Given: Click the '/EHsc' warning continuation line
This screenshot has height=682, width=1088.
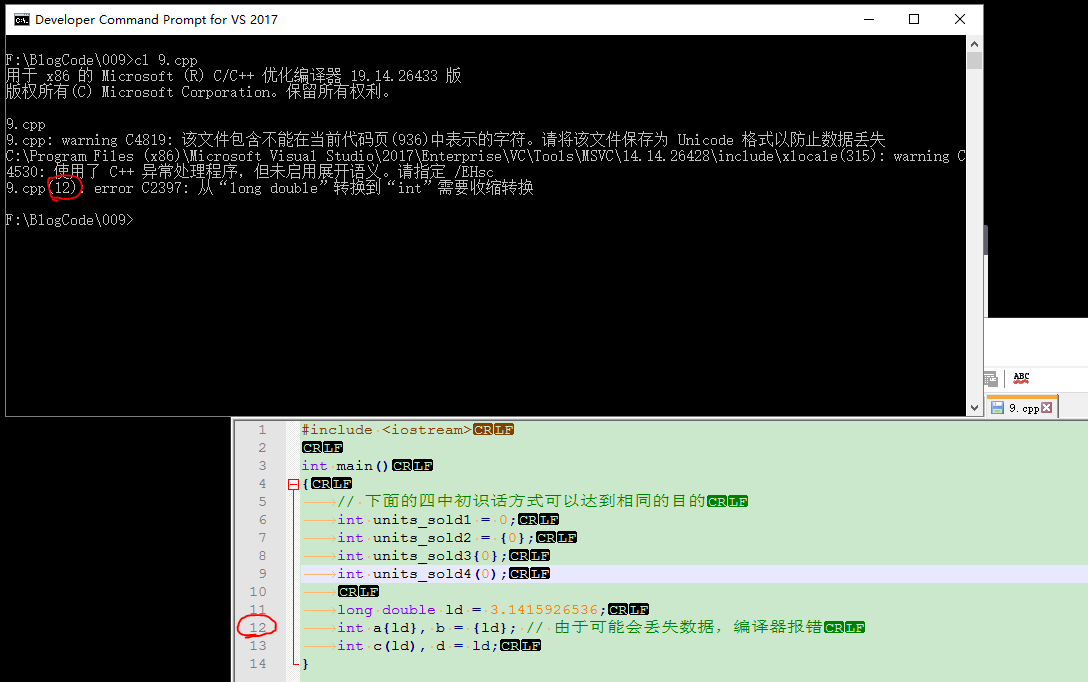Looking at the screenshot, I should tap(250, 172).
